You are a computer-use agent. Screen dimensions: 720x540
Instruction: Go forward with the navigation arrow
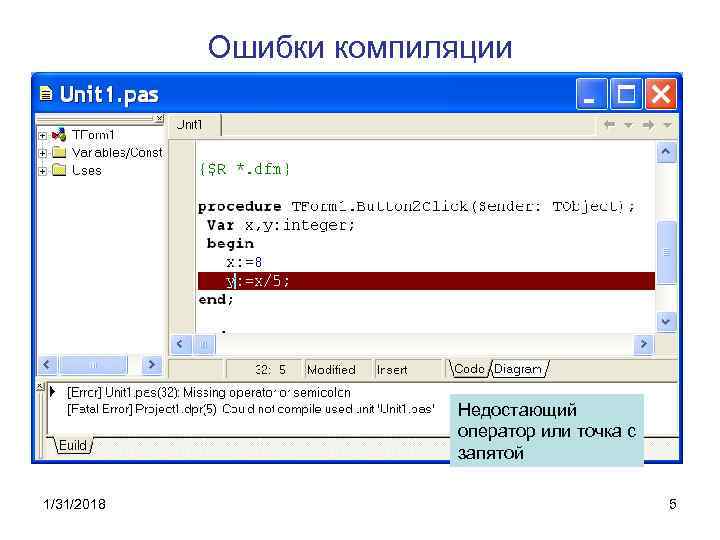pos(648,124)
